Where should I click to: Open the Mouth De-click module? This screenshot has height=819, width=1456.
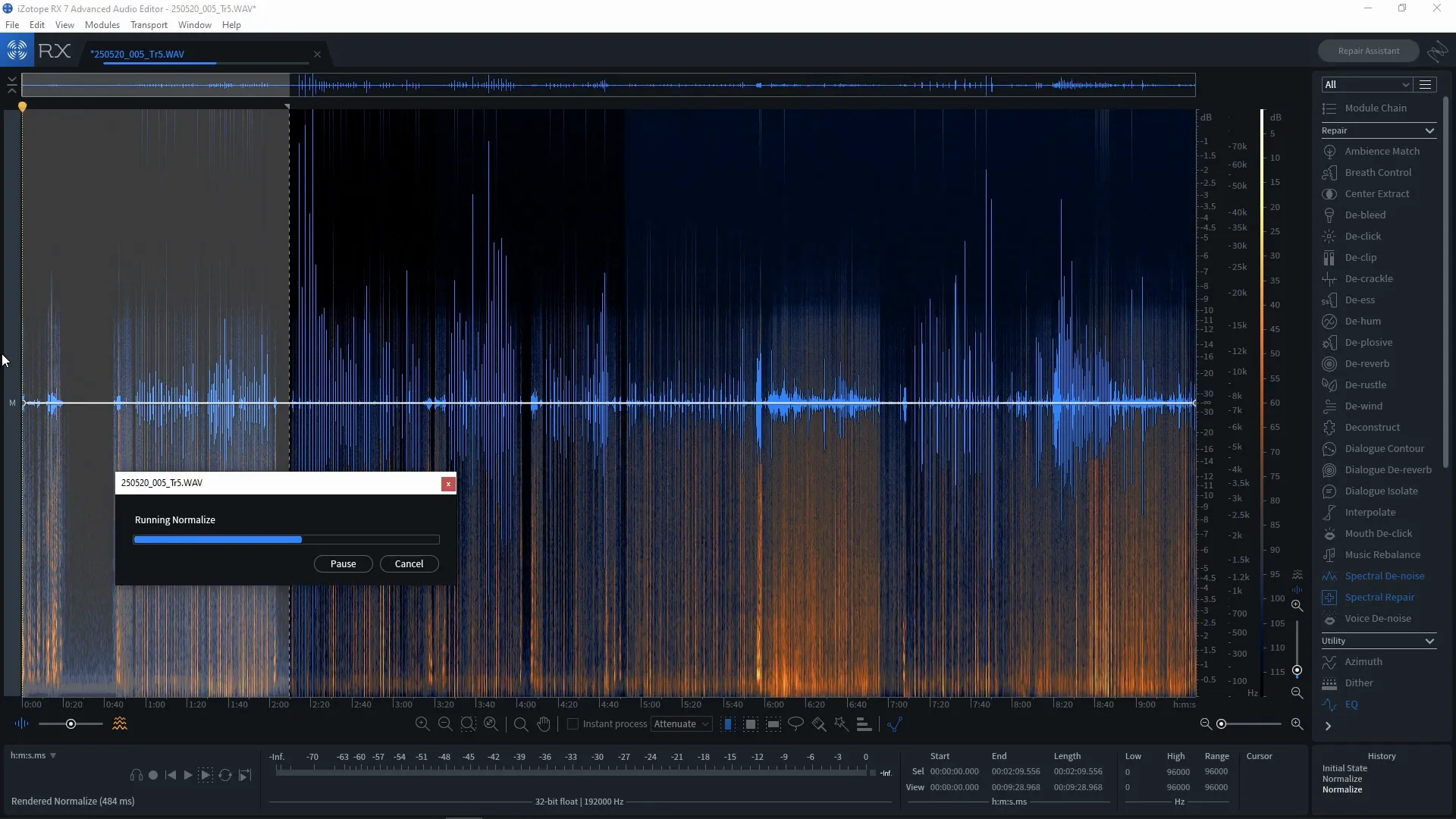click(1379, 534)
